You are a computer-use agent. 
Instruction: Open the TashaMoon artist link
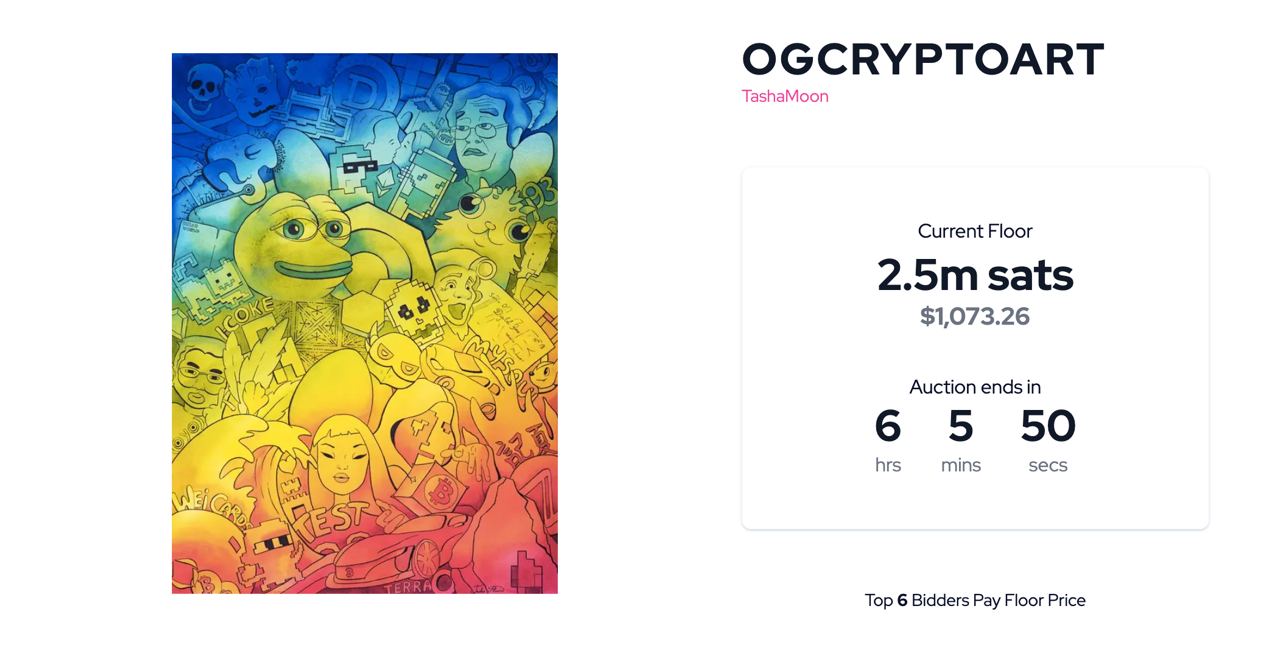coord(785,96)
